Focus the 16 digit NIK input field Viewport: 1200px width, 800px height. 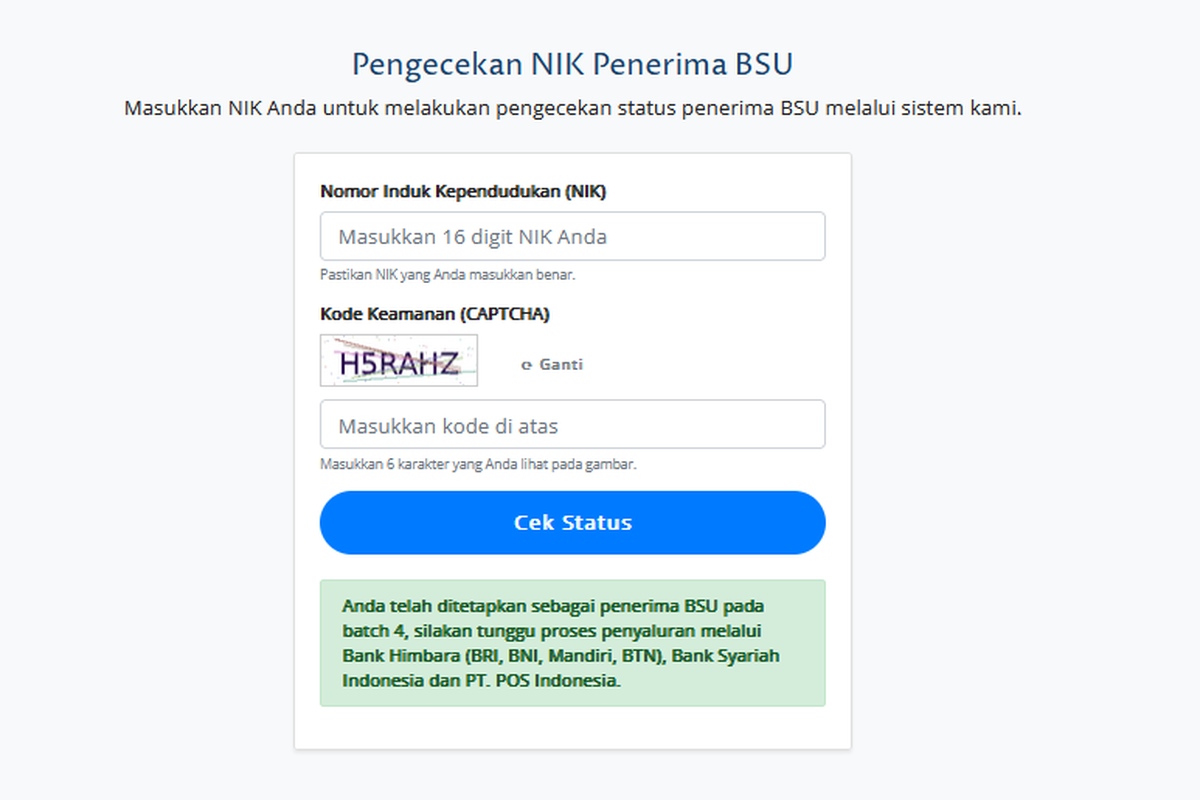click(572, 237)
